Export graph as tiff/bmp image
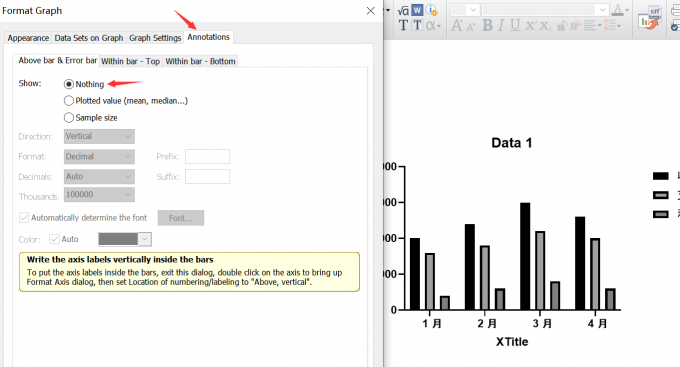Screen dimensions: 680x367 coord(649,18)
